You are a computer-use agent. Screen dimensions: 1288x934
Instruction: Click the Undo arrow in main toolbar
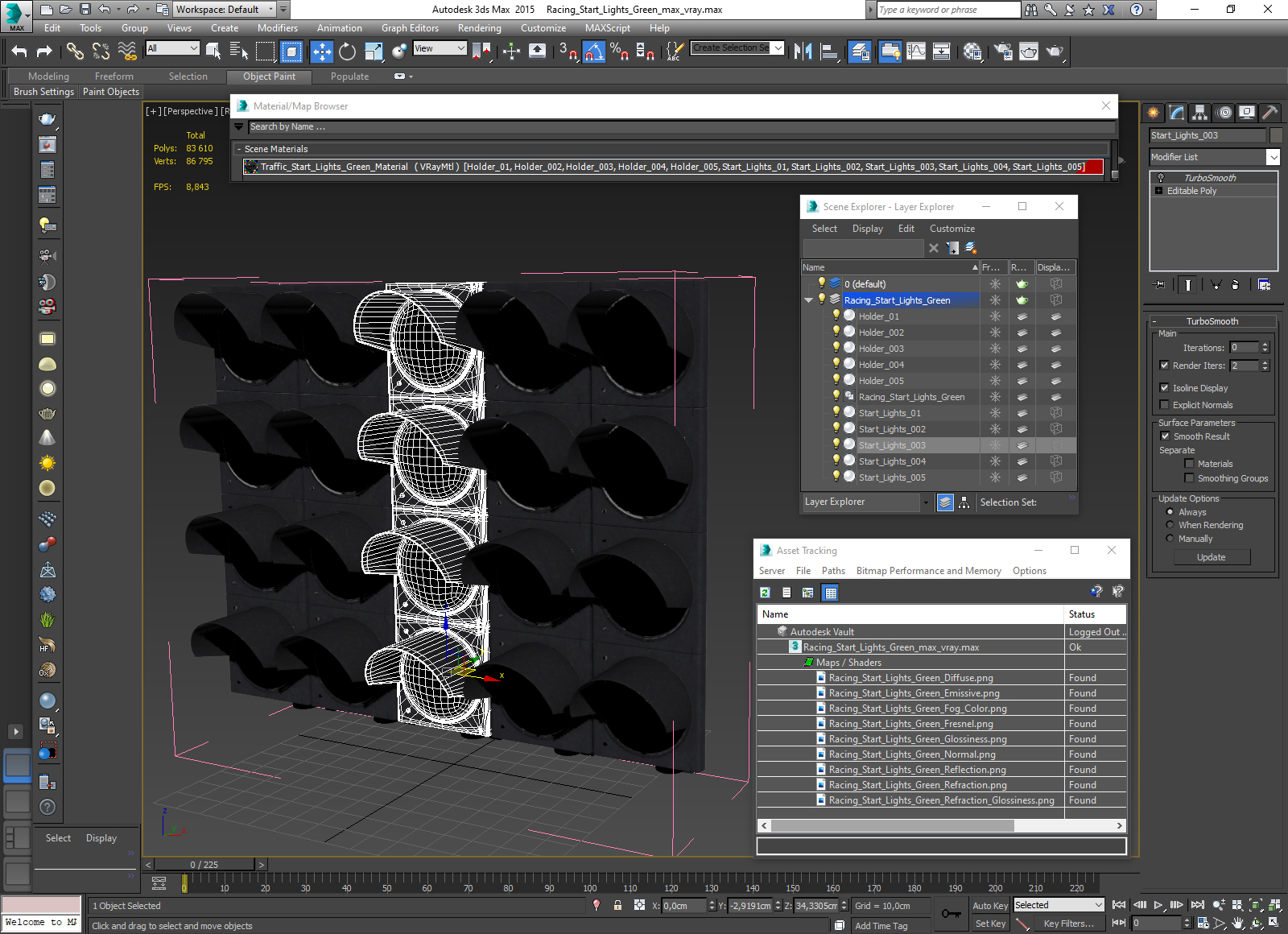tap(19, 52)
